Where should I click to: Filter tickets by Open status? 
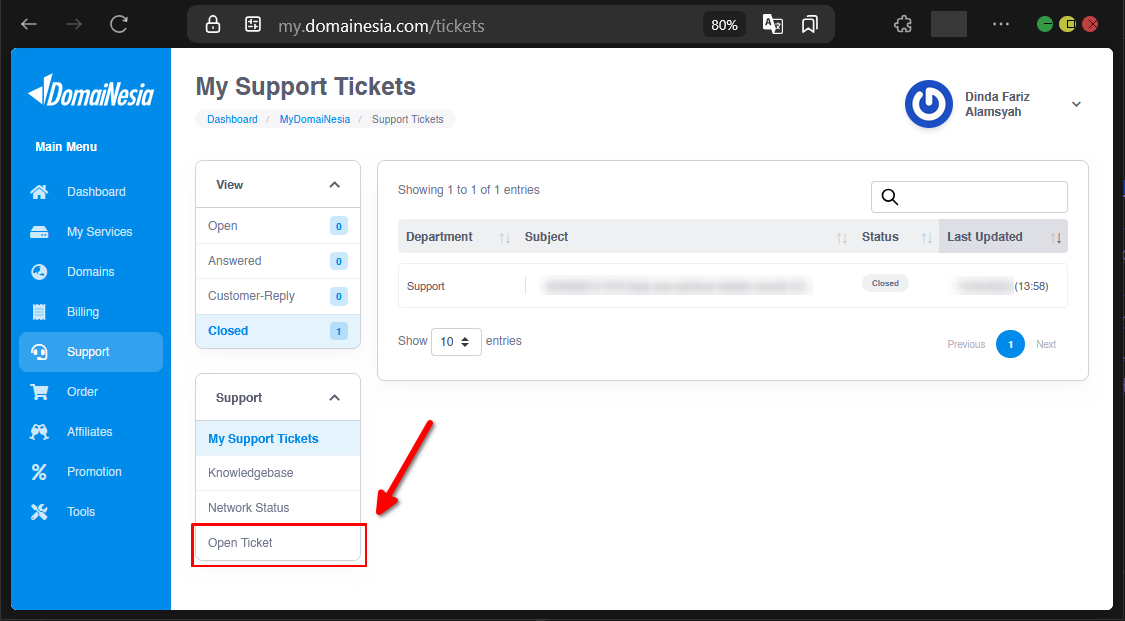[x=278, y=226]
